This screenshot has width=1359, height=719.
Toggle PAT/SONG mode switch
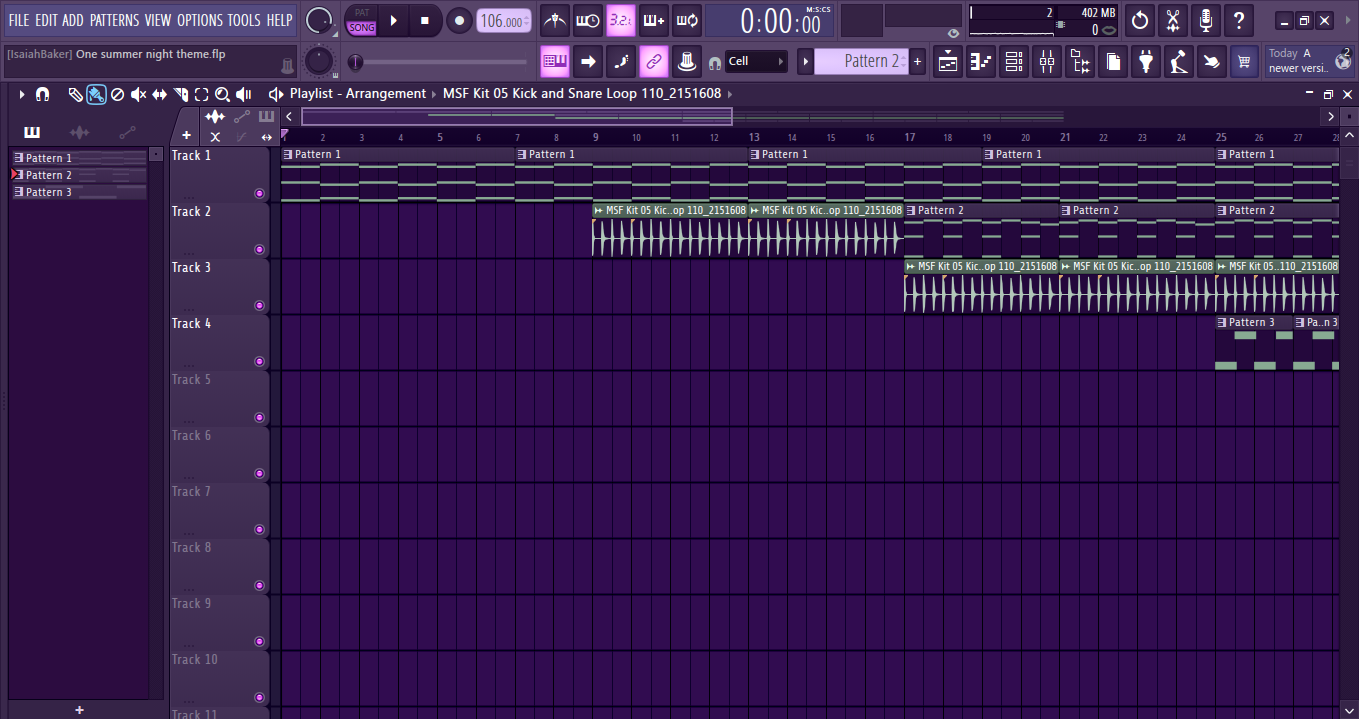[362, 20]
